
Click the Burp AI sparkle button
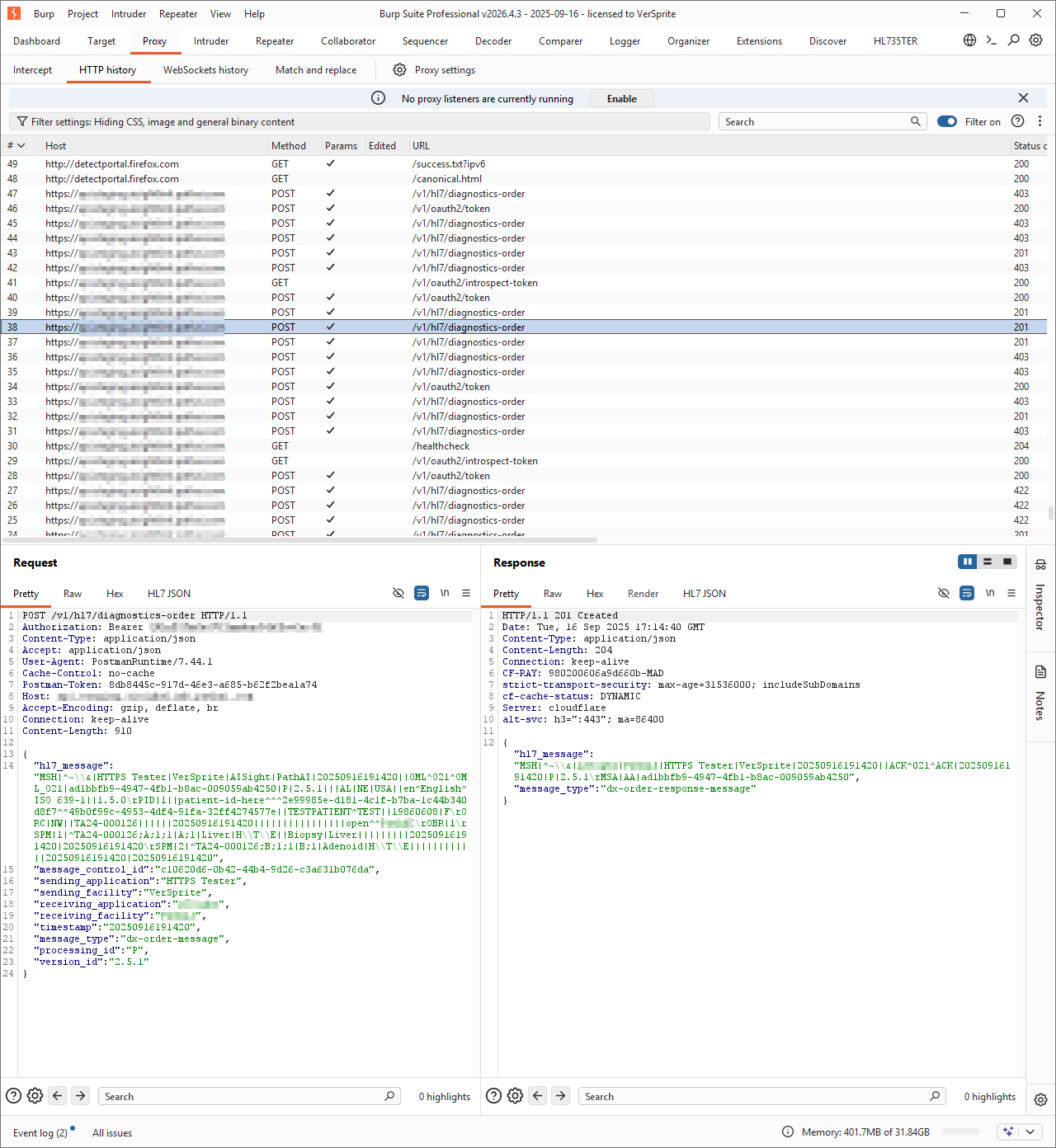(x=1008, y=1132)
